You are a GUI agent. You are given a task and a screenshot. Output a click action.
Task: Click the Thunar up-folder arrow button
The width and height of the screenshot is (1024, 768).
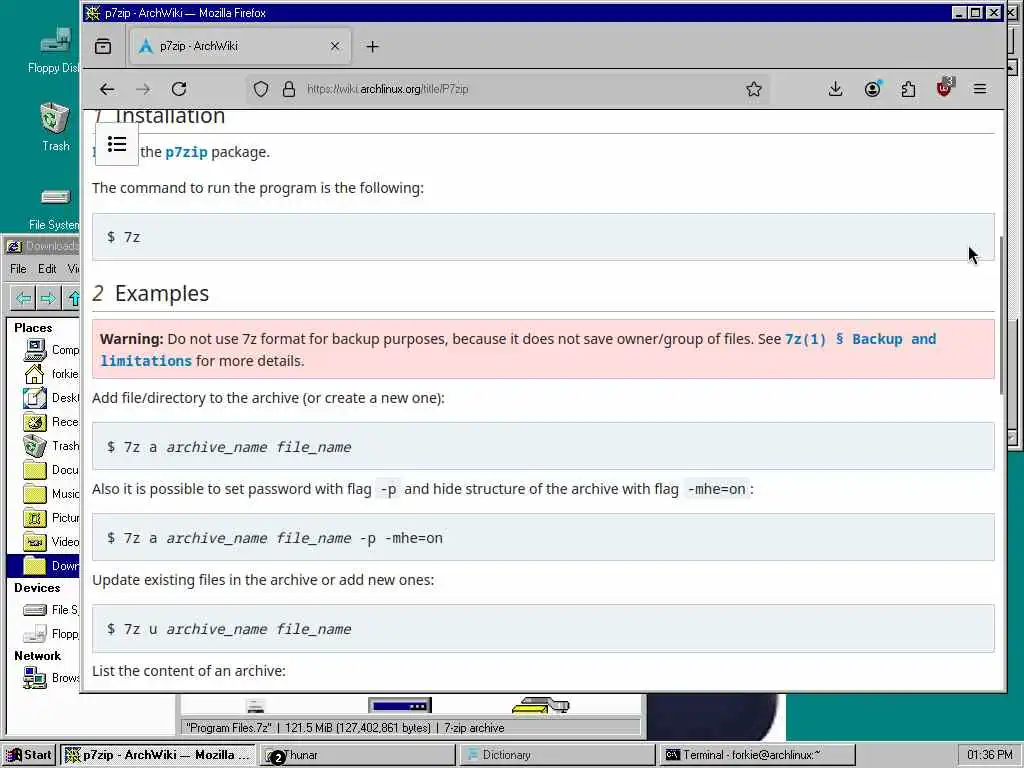pos(72,298)
